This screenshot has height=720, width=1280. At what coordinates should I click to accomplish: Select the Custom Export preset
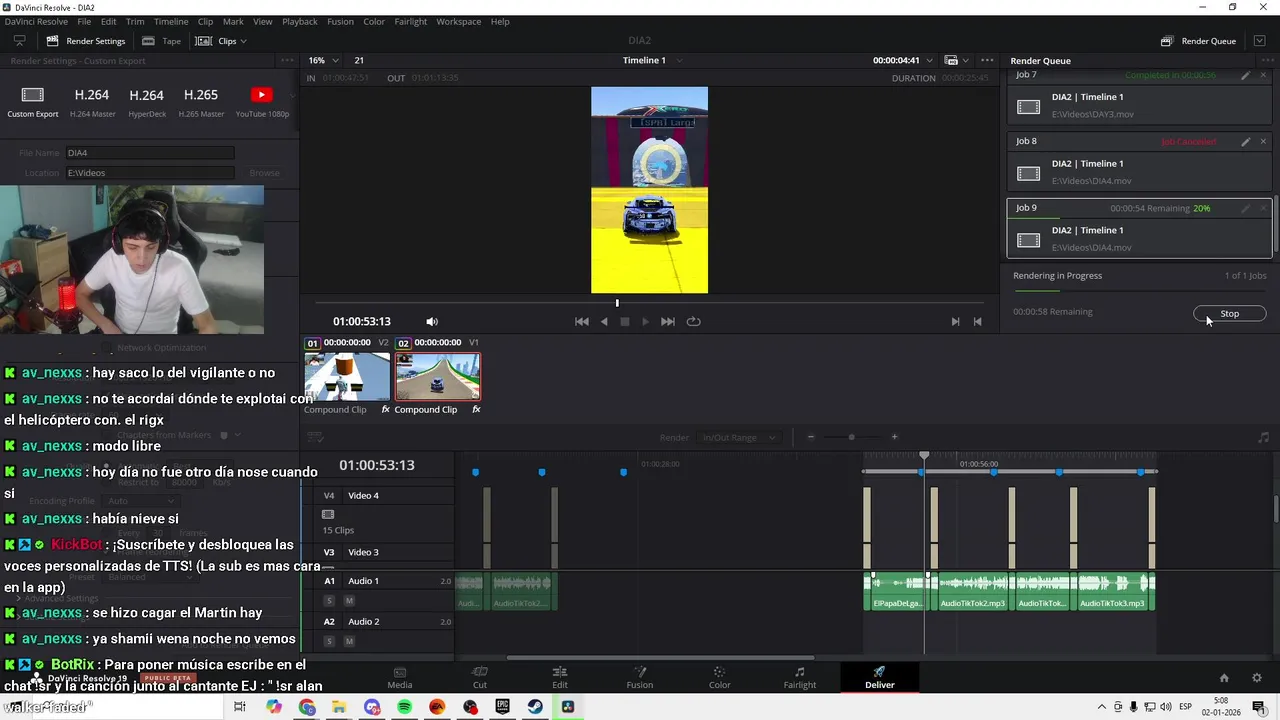33,102
